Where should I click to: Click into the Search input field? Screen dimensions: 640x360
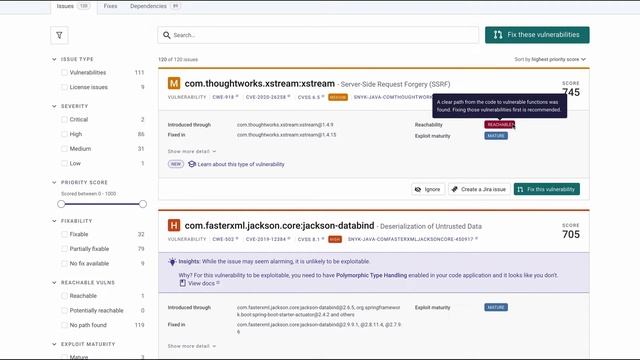click(x=318, y=35)
